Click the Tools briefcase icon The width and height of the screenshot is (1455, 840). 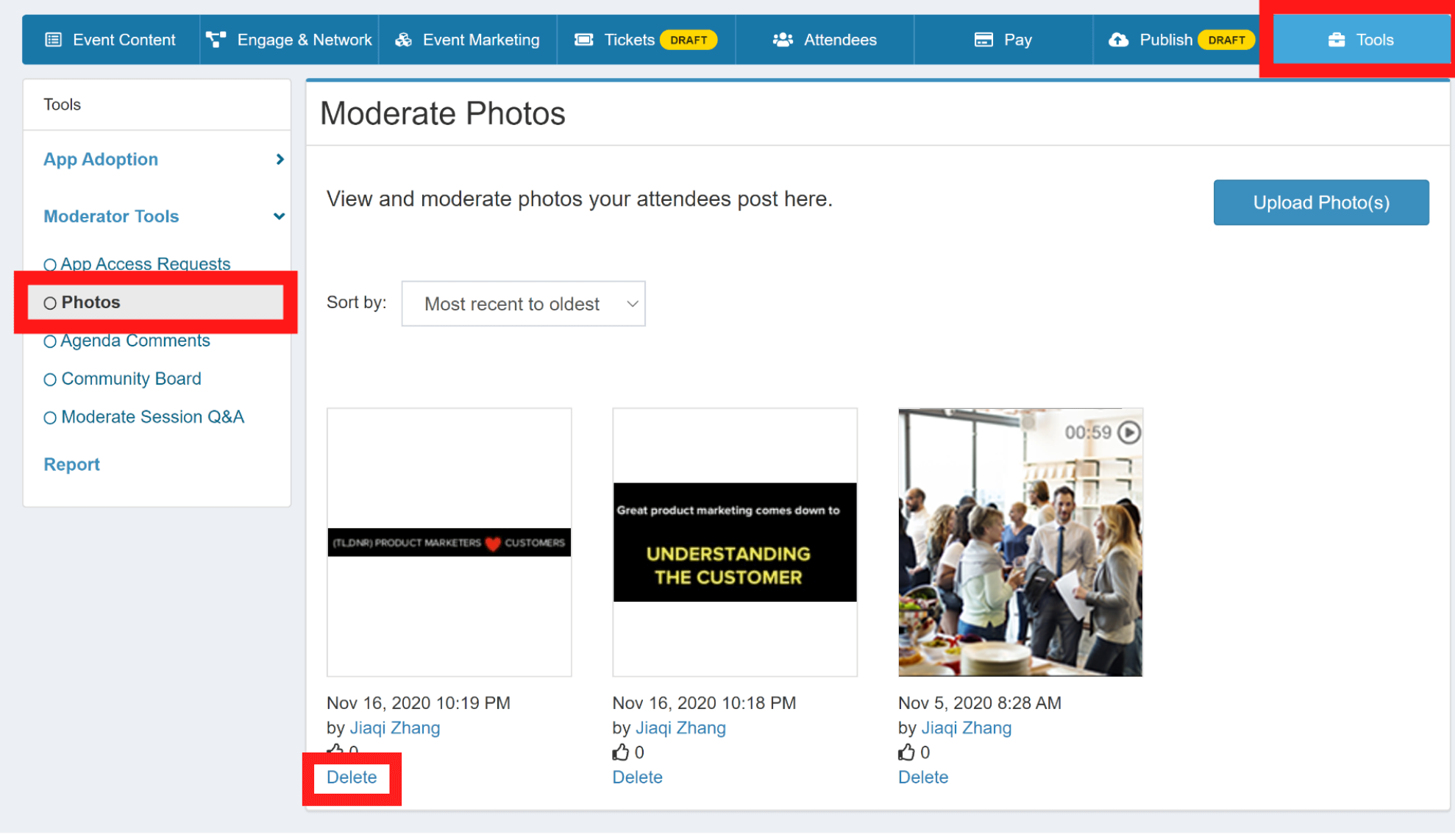tap(1336, 40)
